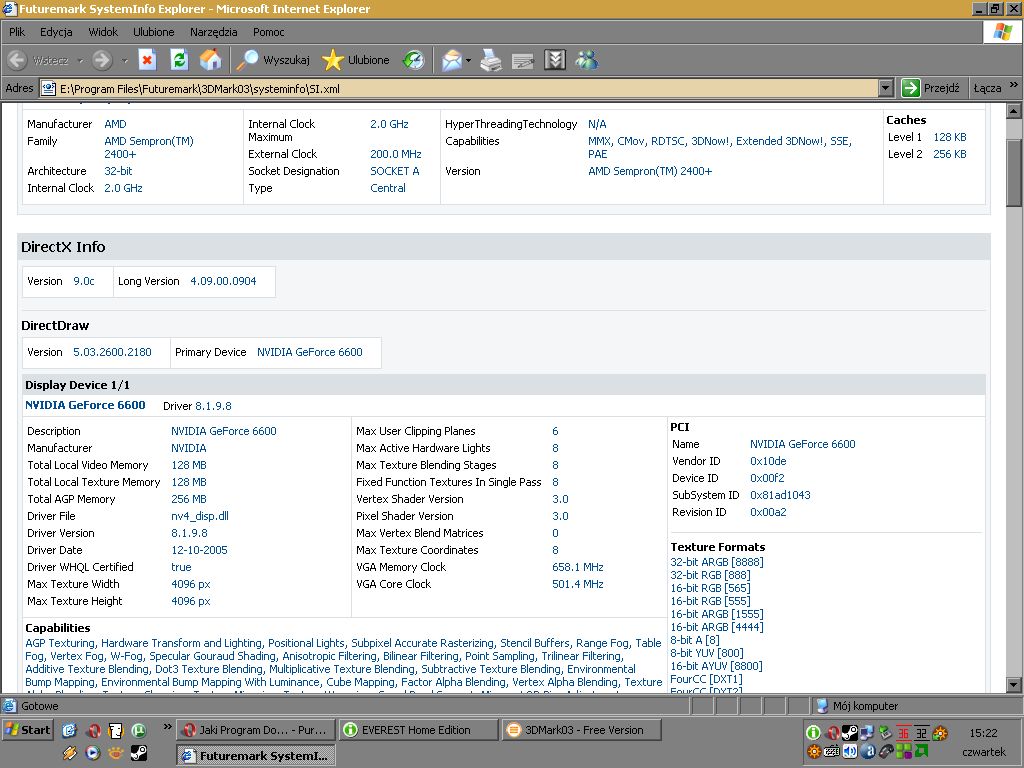
Task: Open Opera from the Quick Launch
Action: [x=93, y=730]
